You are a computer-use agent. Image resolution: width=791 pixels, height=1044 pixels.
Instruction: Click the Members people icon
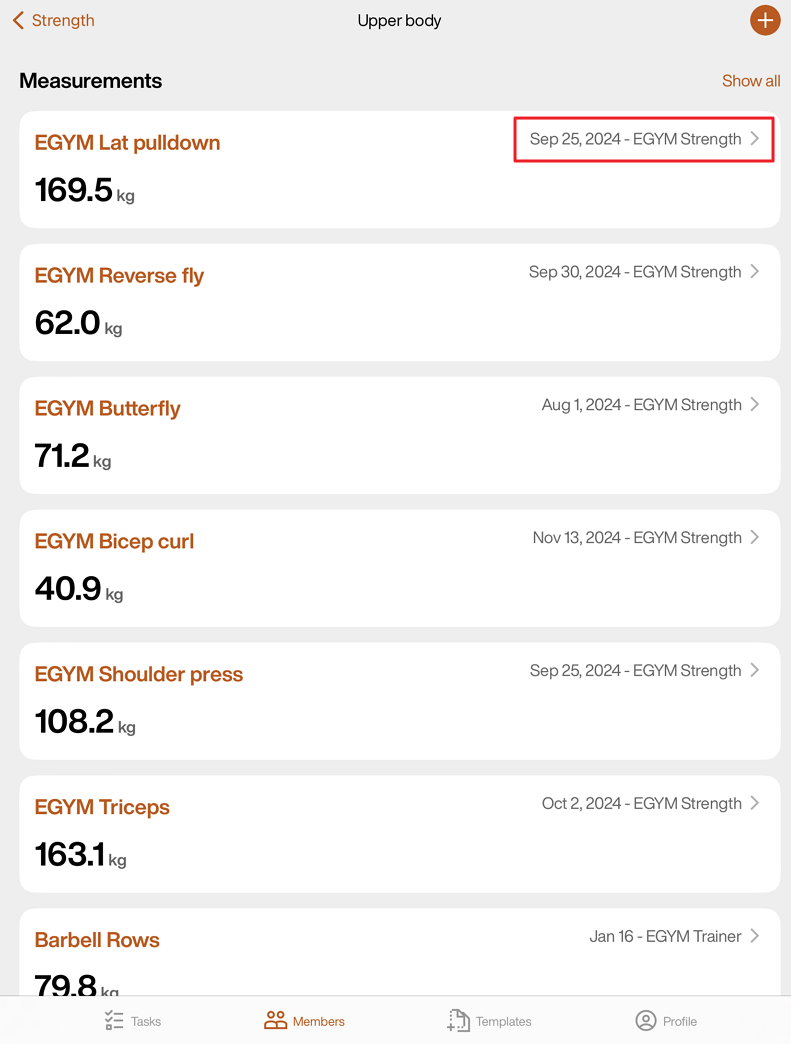pos(275,1020)
